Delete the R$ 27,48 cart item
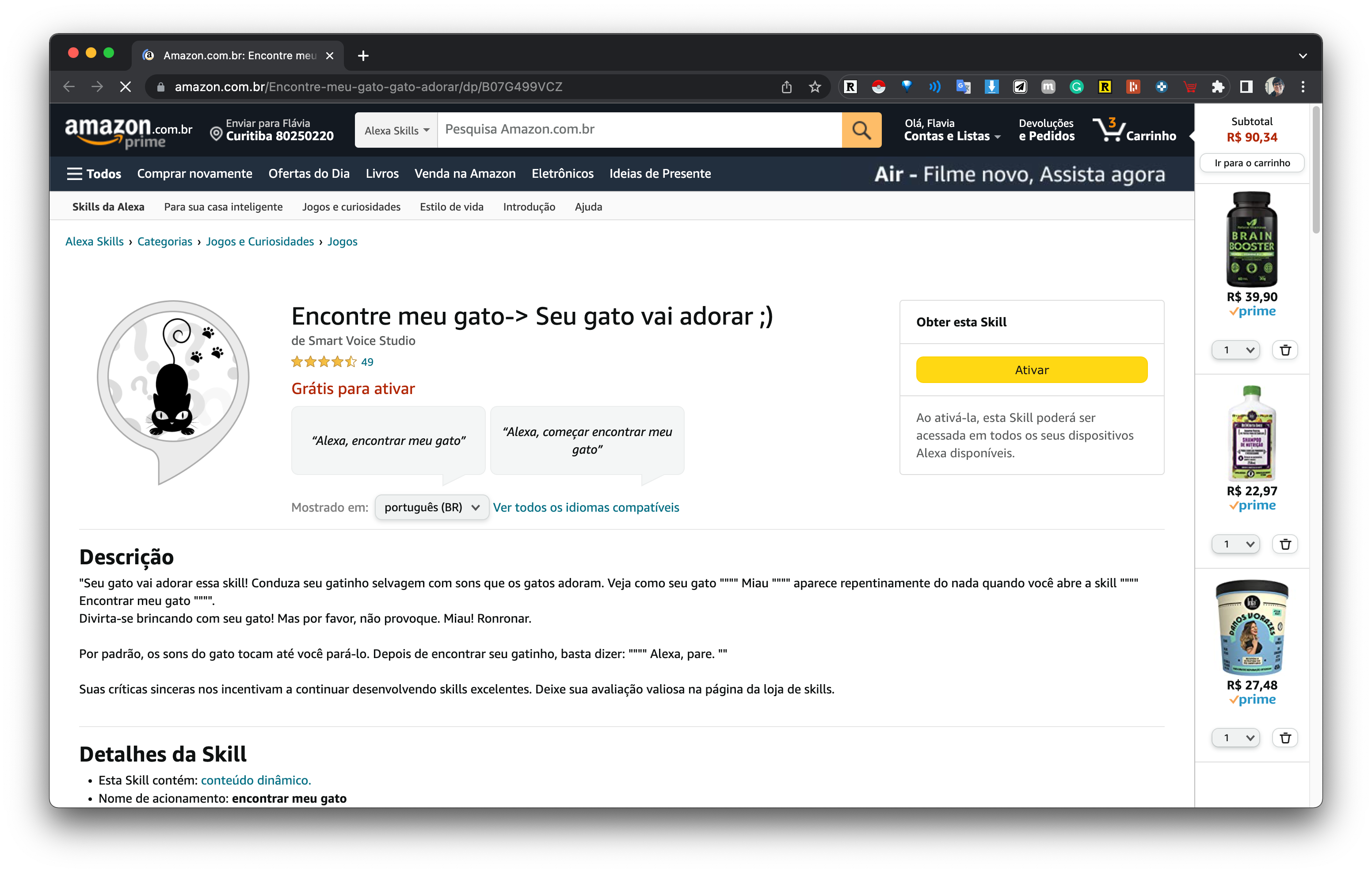1372x873 pixels. tap(1285, 738)
